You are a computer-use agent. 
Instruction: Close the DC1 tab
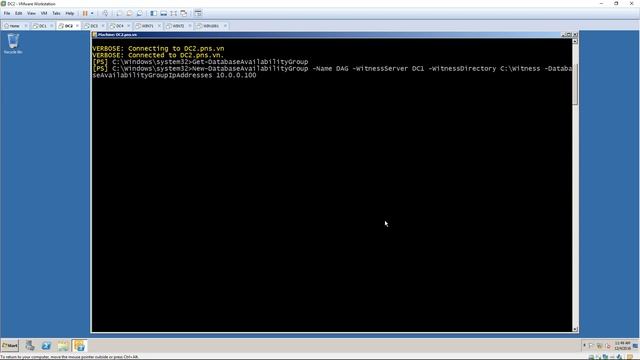[51, 26]
